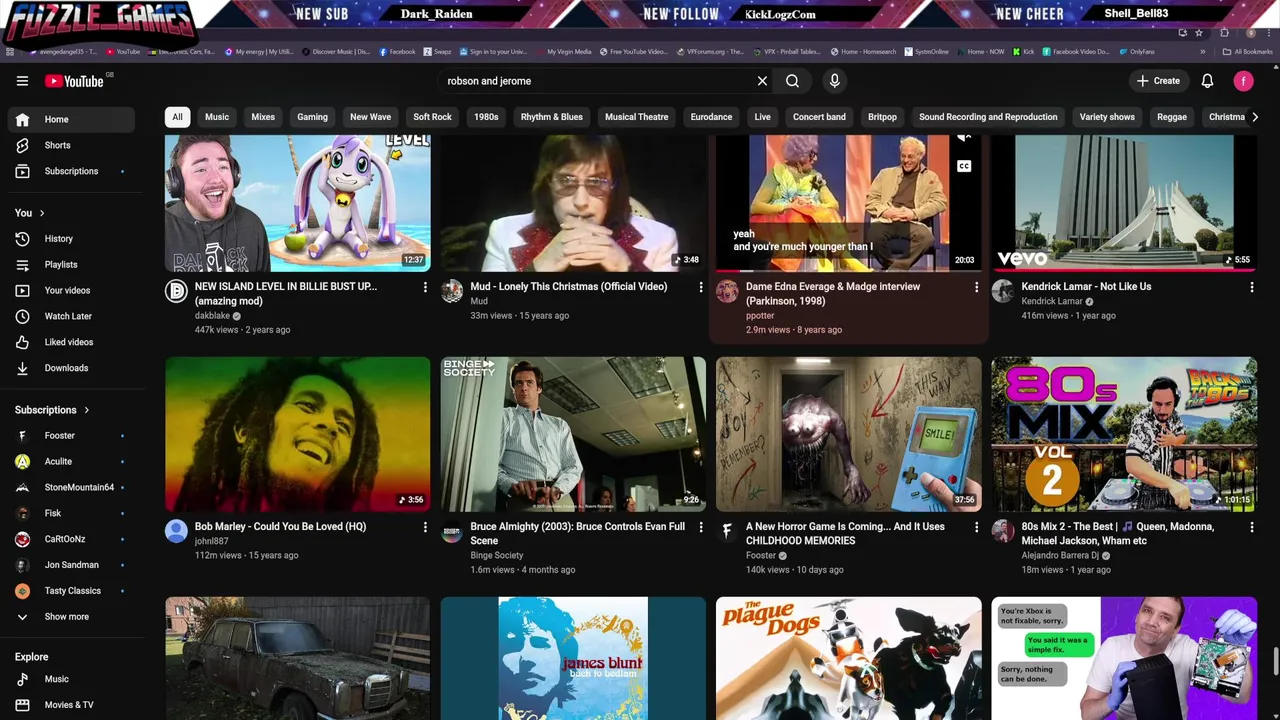Select the 1980s filter chip
Image resolution: width=1280 pixels, height=720 pixels.
pos(486,117)
